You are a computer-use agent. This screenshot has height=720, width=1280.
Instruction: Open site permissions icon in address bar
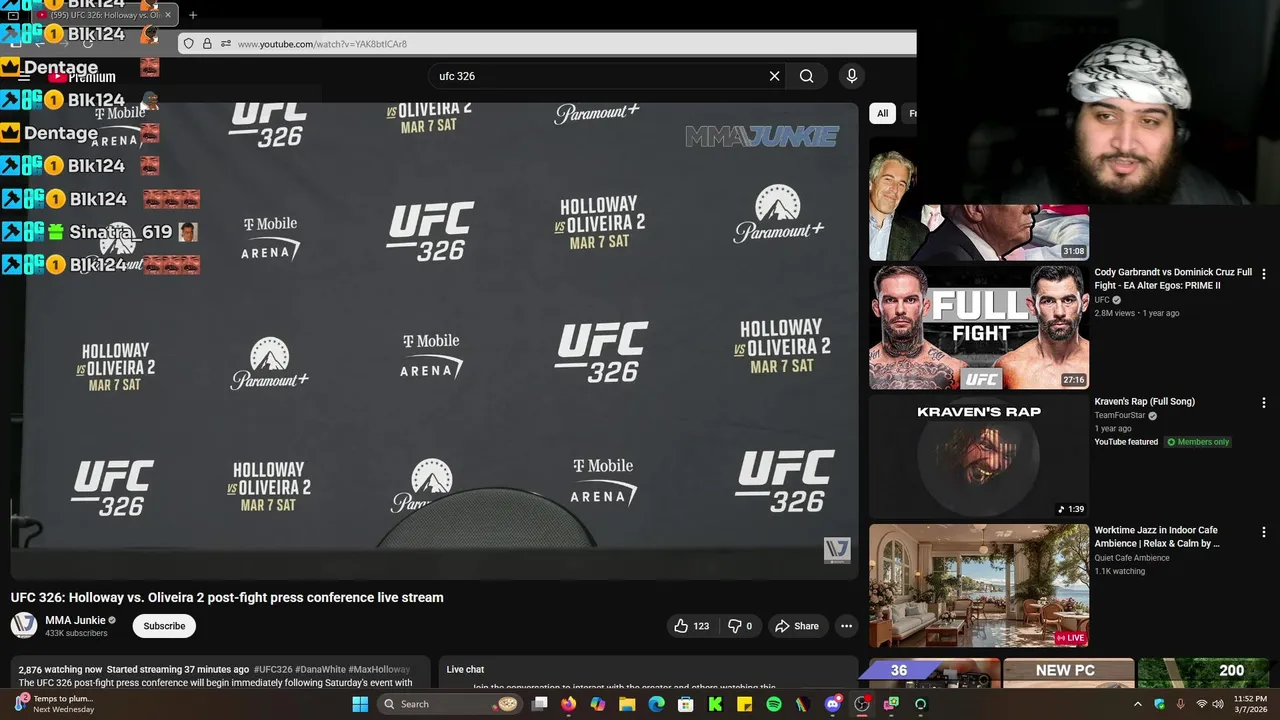click(226, 44)
